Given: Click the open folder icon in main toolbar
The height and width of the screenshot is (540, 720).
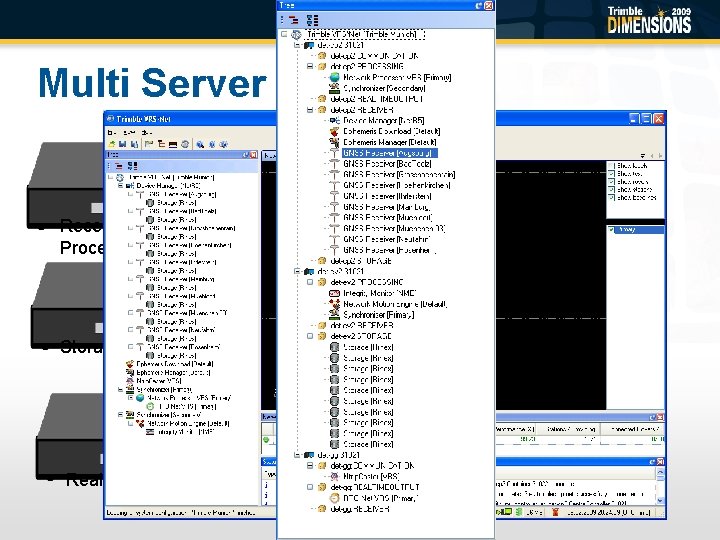Looking at the screenshot, I should click(112, 144).
